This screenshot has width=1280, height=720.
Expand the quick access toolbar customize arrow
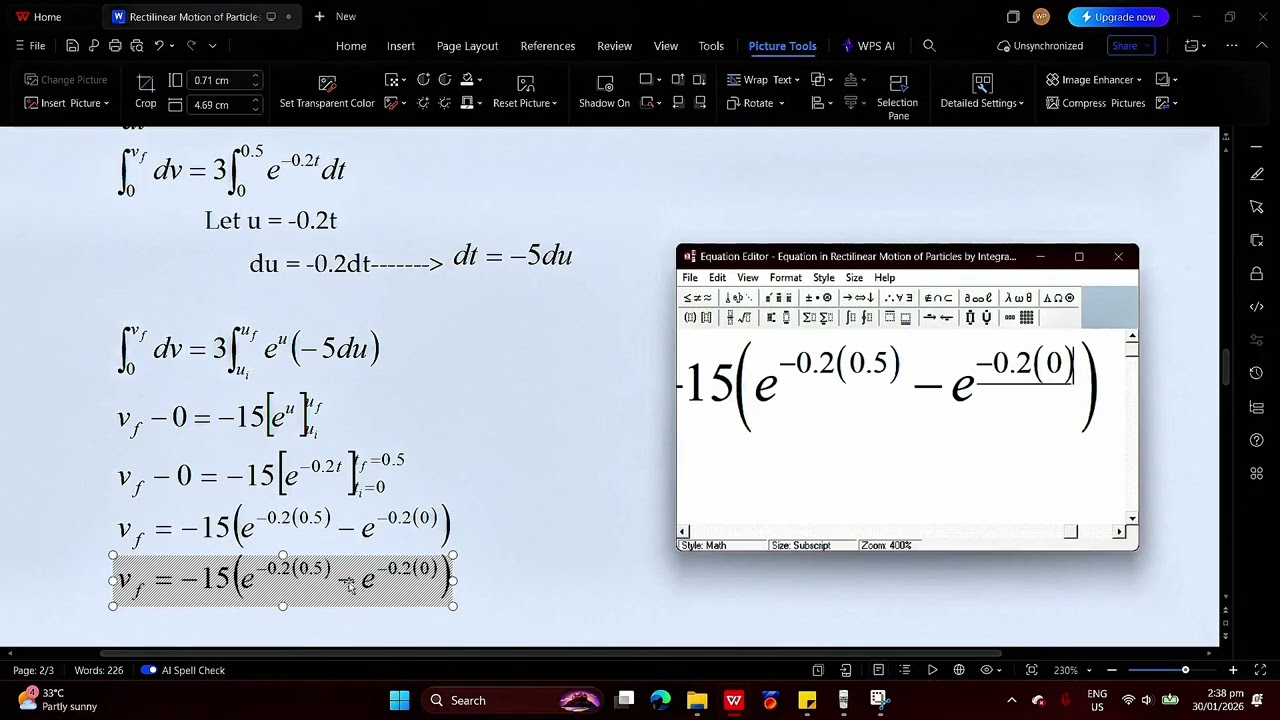212,46
